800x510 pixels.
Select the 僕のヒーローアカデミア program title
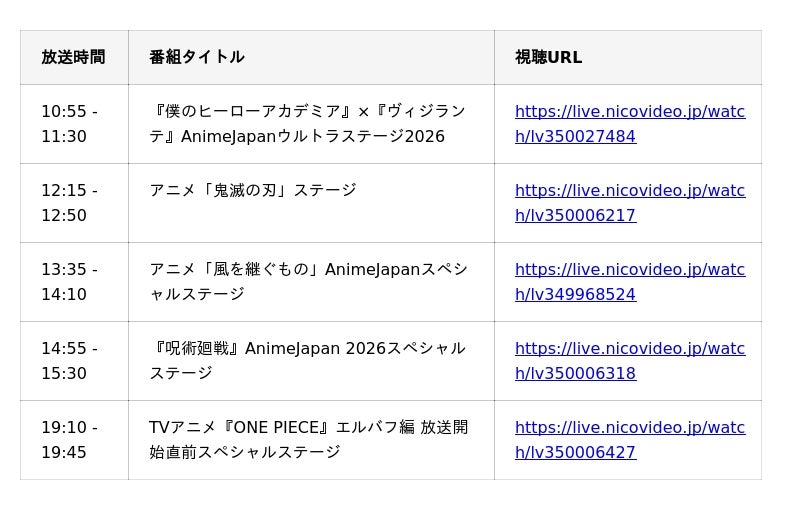[307, 124]
